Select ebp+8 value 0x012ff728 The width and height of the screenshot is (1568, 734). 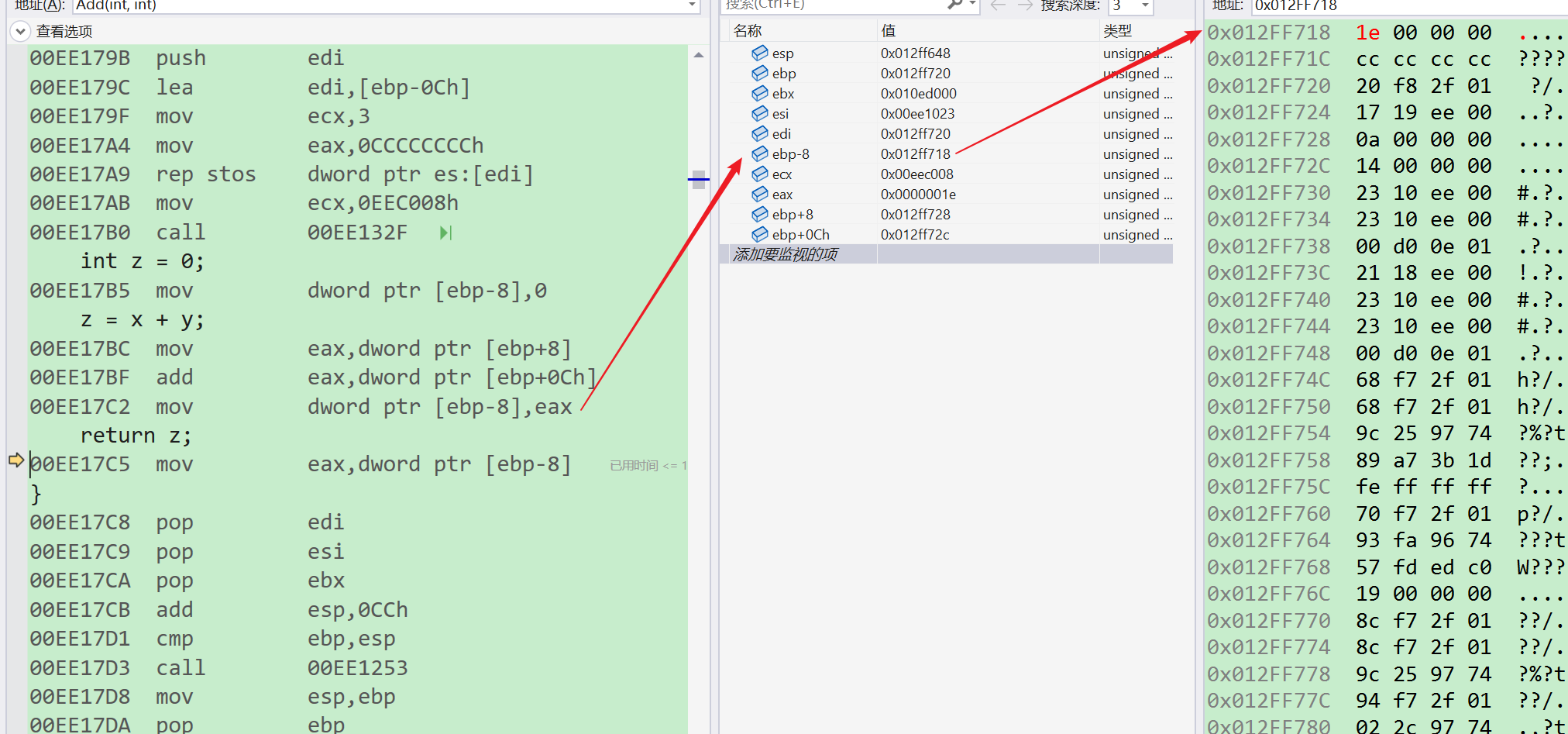(x=916, y=215)
